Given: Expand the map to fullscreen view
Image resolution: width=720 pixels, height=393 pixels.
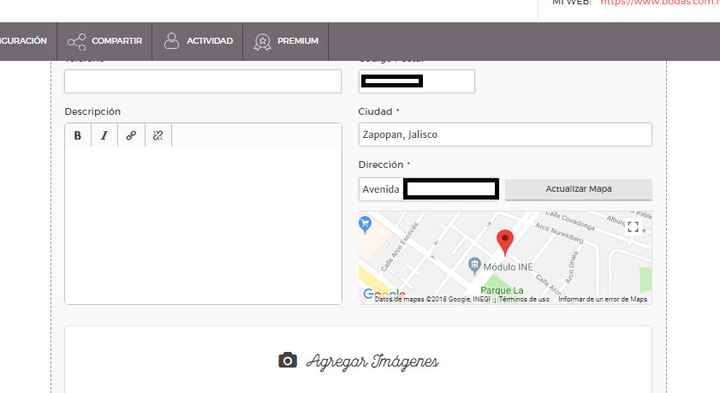Looking at the screenshot, I should (x=633, y=227).
